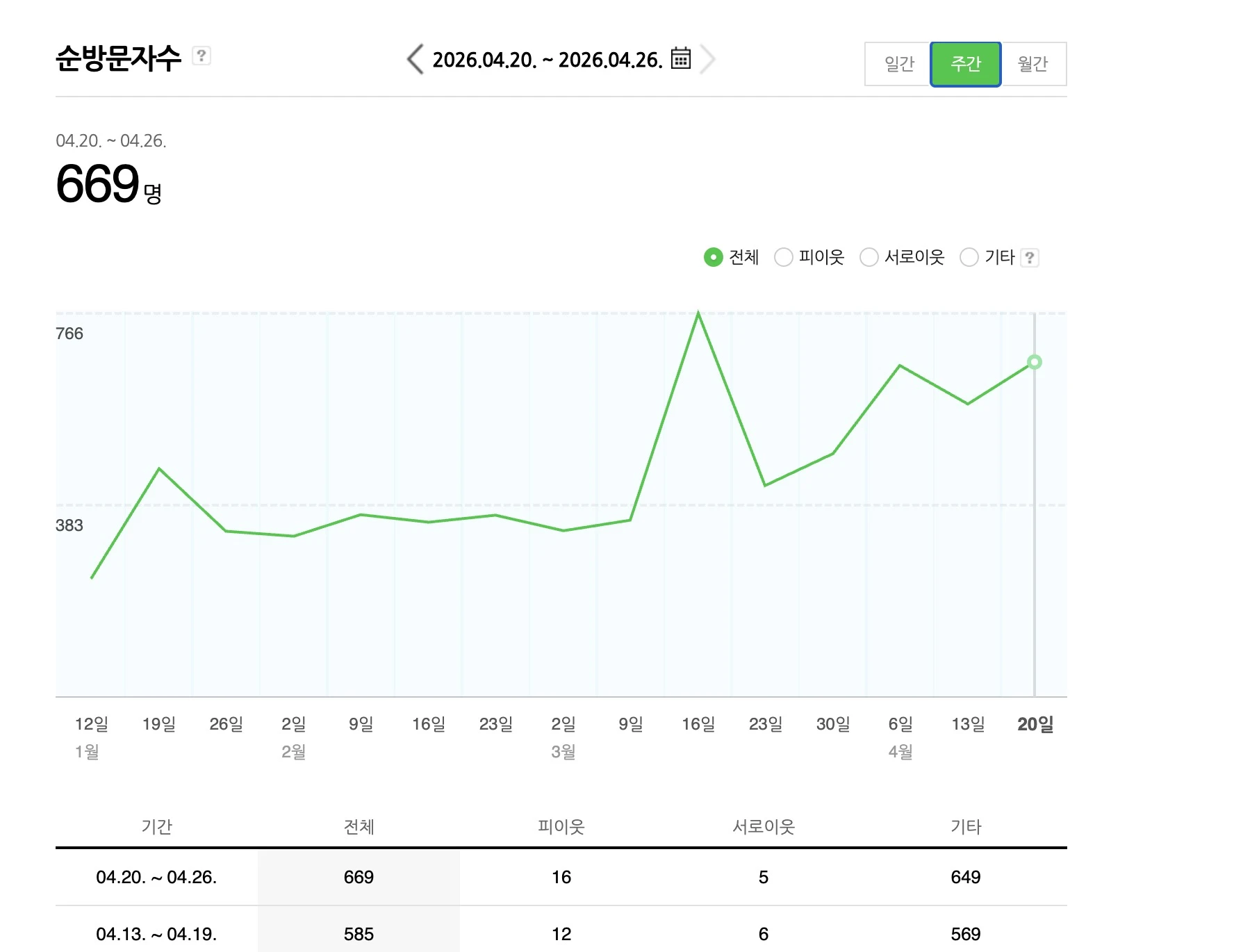Viewport: 1259px width, 952px height.
Task: Click the 585 cell in 전체 column
Action: [359, 930]
